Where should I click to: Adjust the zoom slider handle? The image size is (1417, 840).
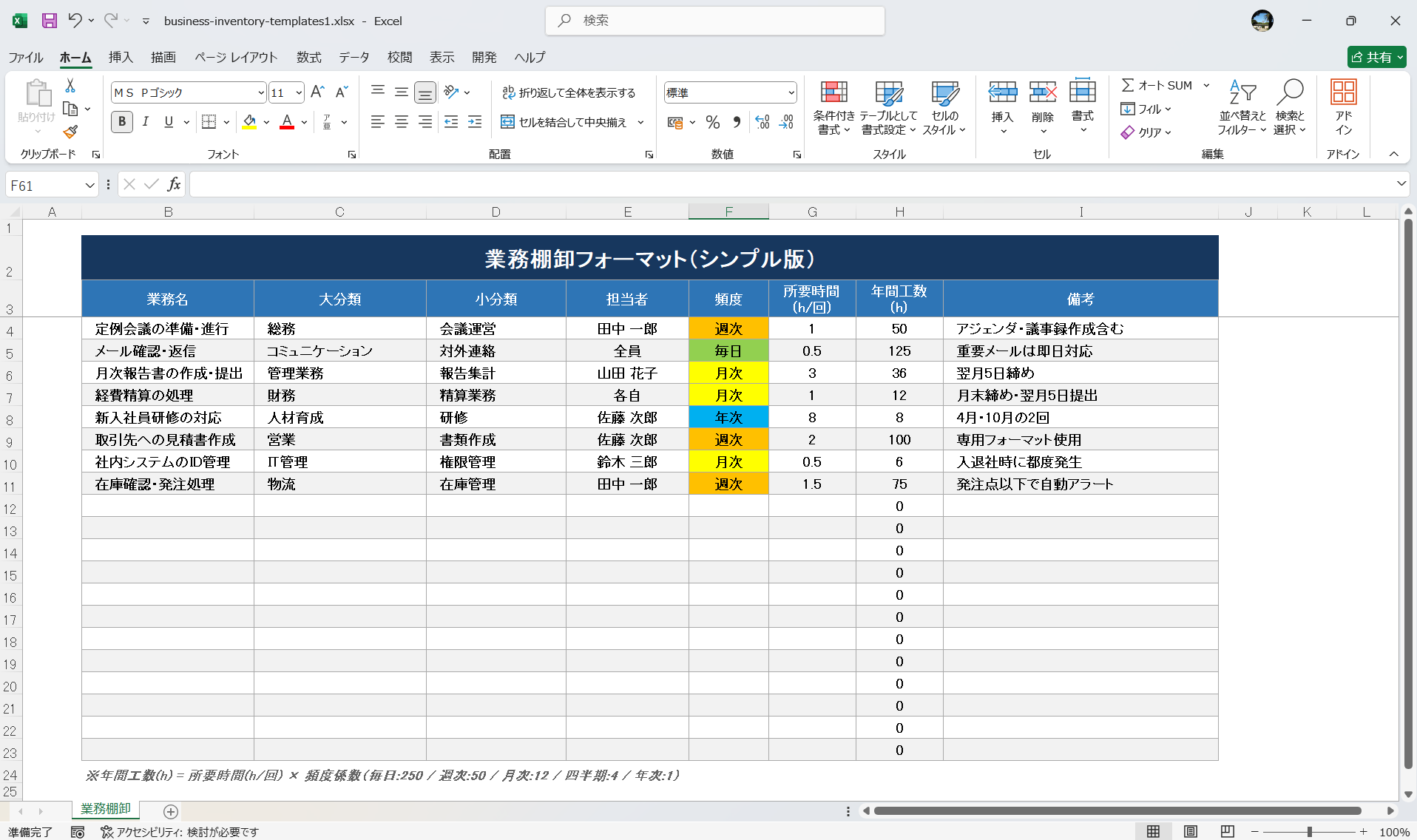1309,832
